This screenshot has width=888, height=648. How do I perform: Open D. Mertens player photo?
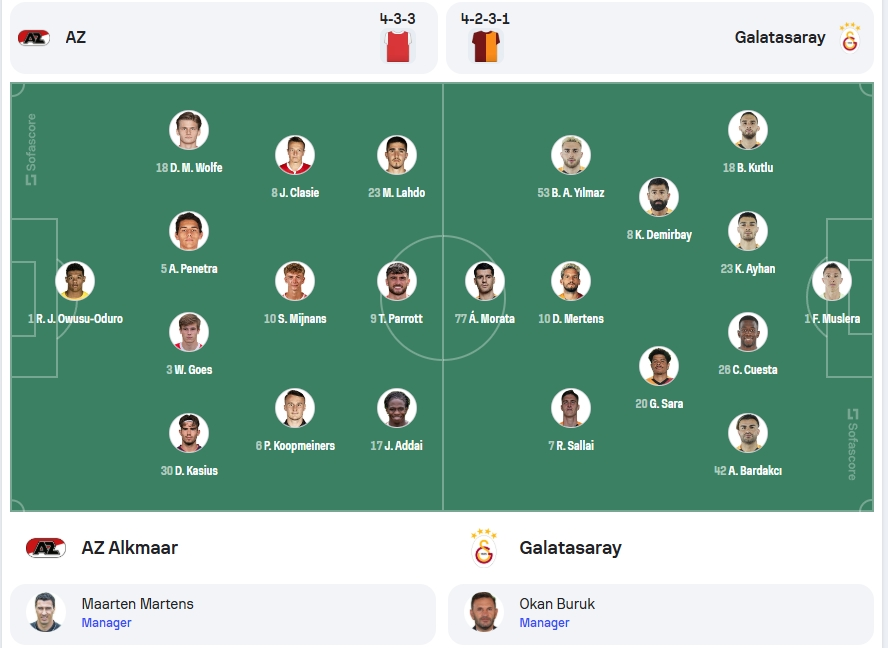pos(571,281)
